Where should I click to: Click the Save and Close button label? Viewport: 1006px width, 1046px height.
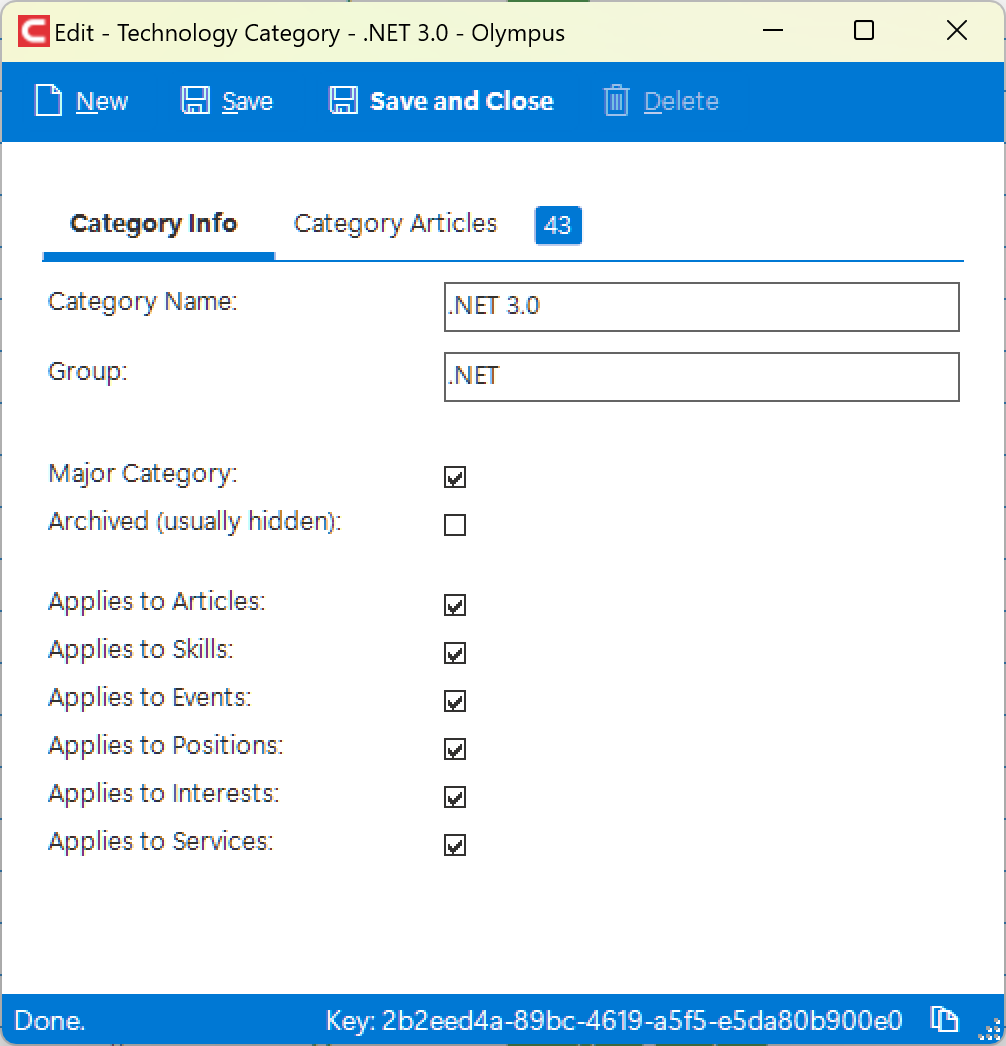click(462, 101)
